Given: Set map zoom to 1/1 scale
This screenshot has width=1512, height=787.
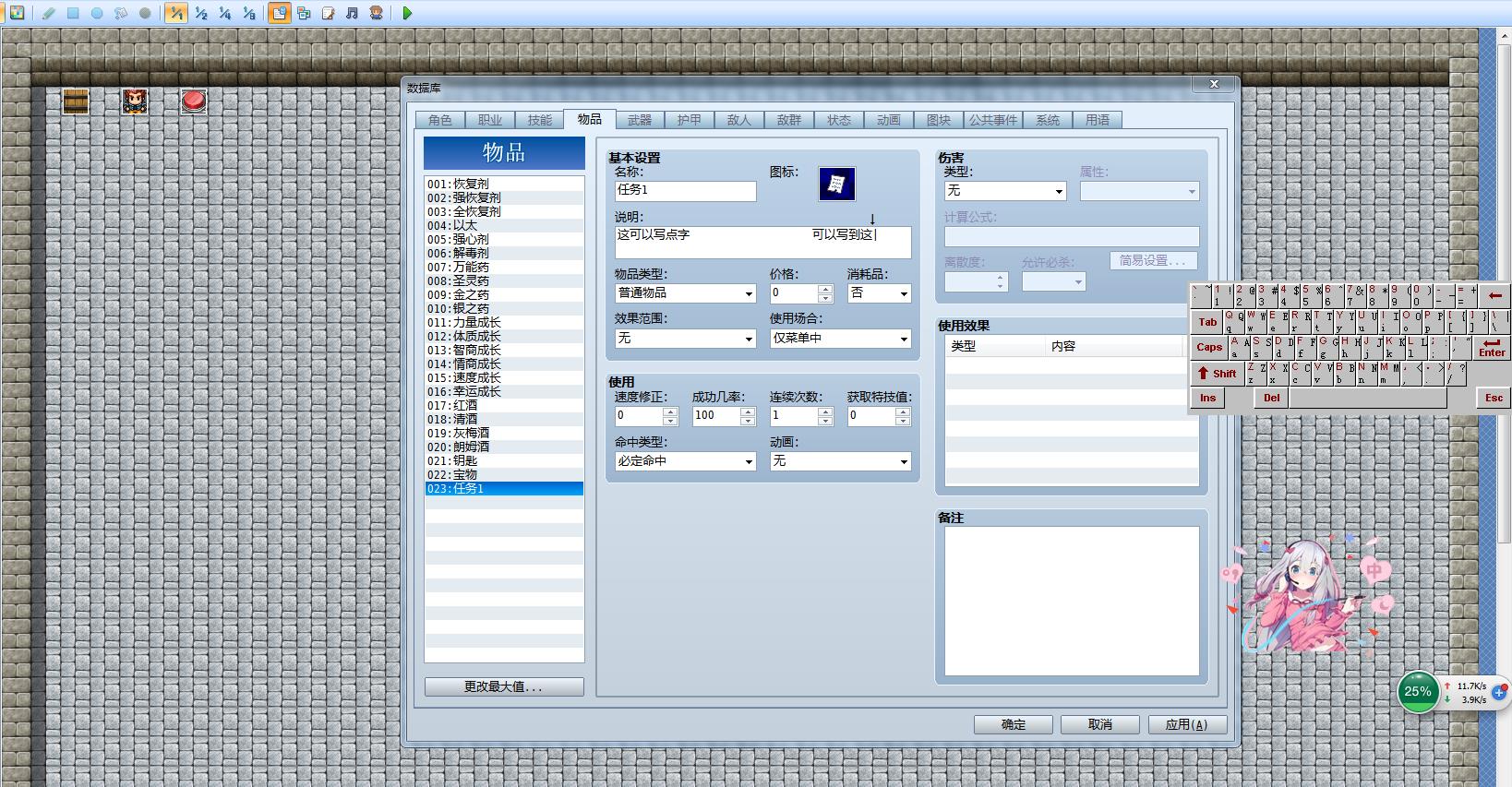Looking at the screenshot, I should (175, 13).
